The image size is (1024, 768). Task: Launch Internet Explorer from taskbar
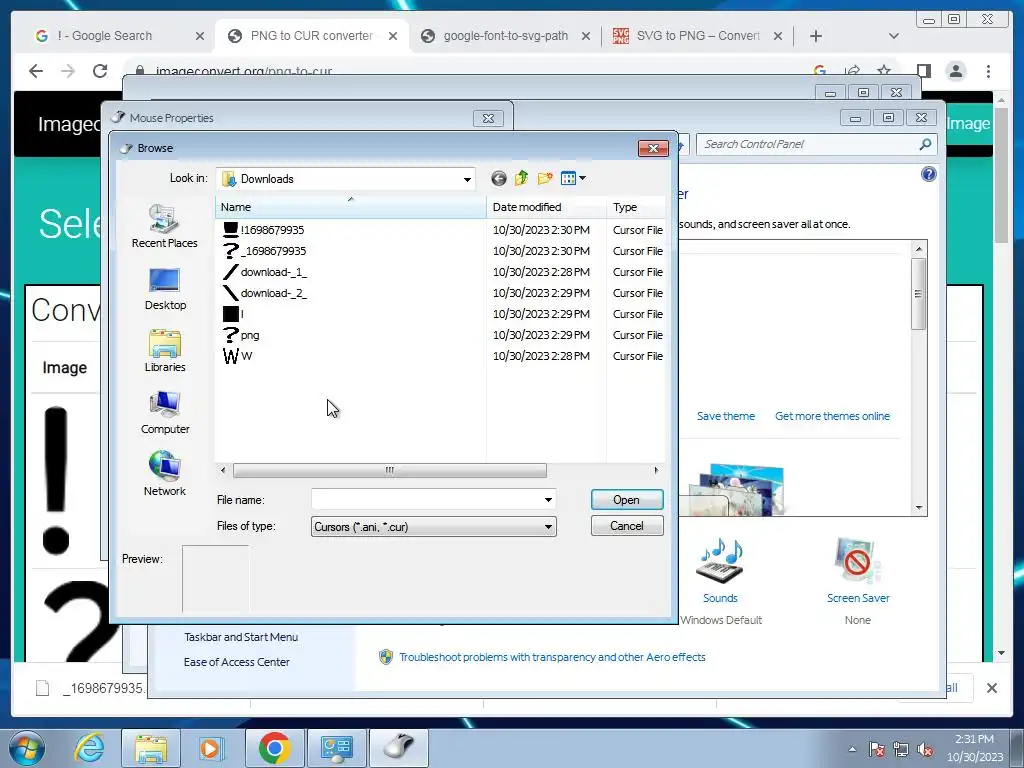point(89,748)
